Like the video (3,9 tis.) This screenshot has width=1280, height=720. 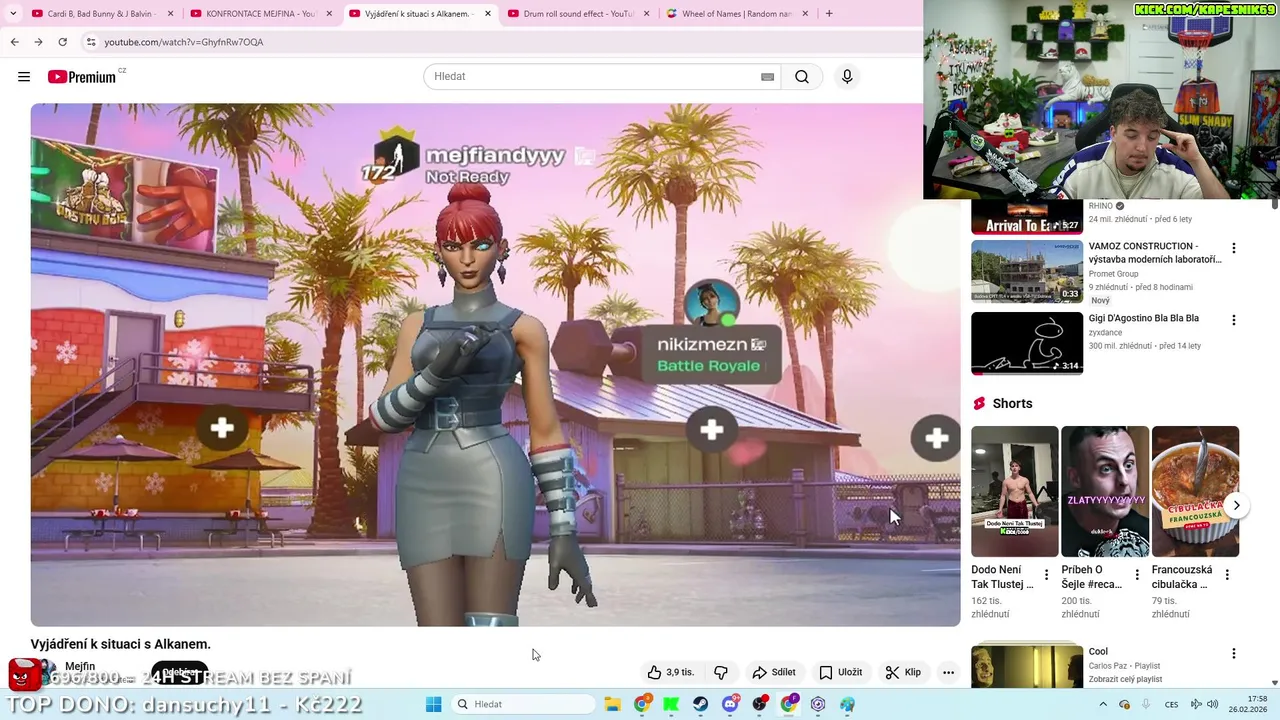pyautogui.click(x=670, y=672)
